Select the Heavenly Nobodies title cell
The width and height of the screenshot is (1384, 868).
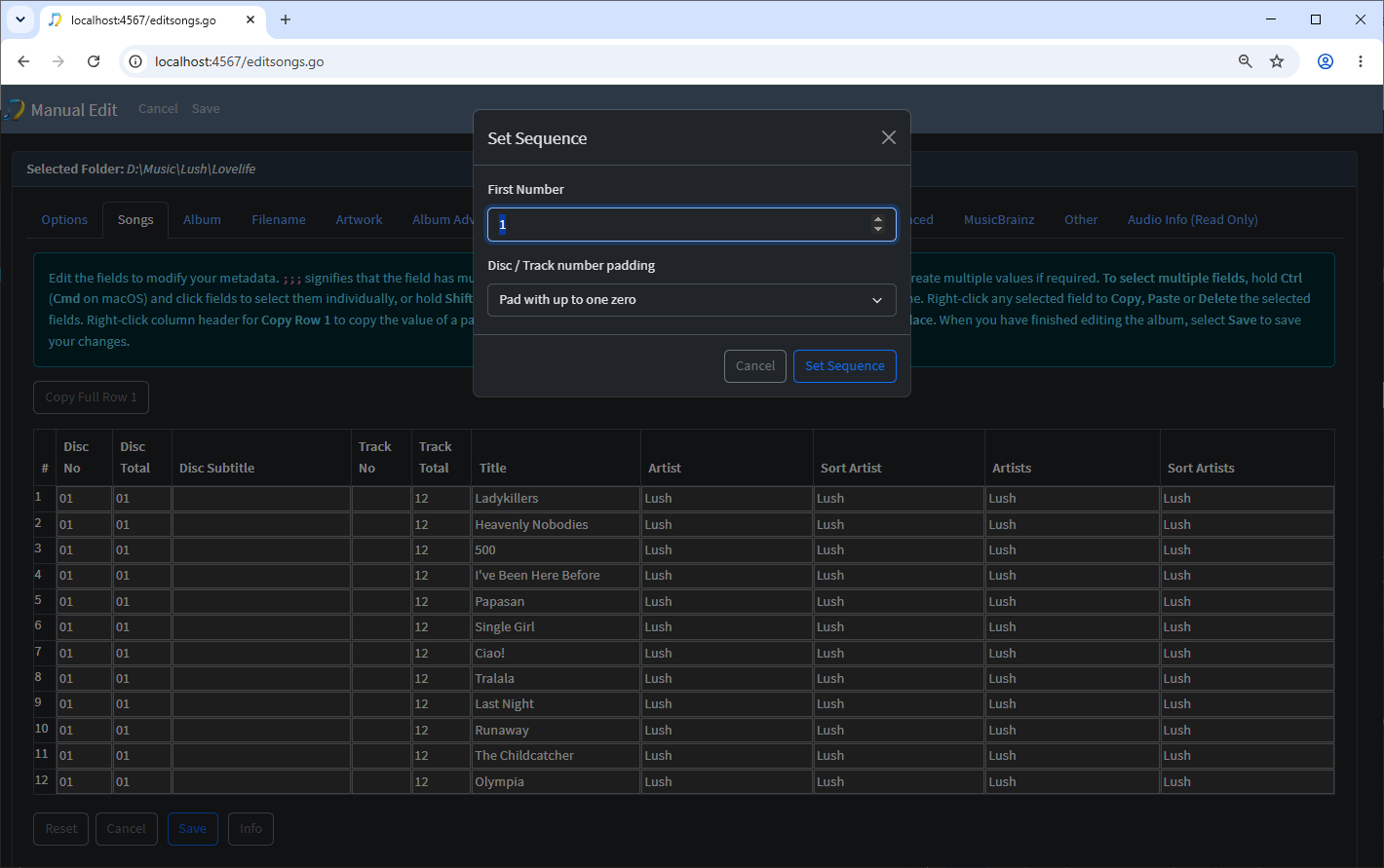[x=556, y=524]
